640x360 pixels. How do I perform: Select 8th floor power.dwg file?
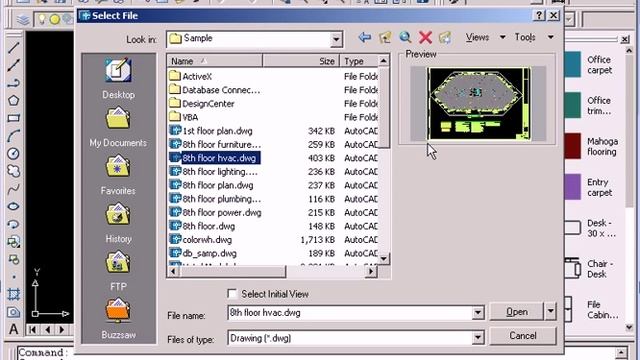tap(216, 213)
